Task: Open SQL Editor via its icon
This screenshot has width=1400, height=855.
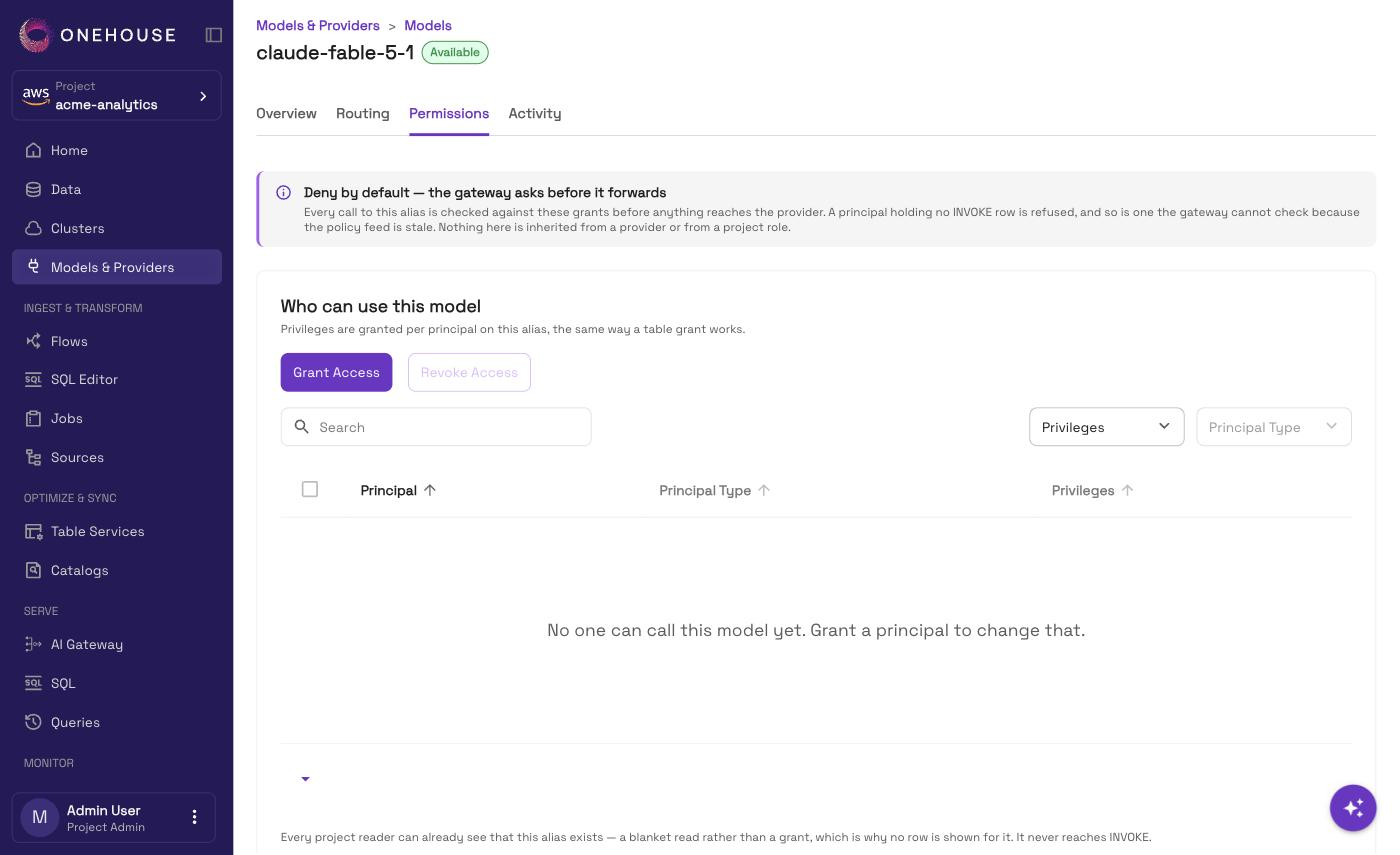Action: (x=33, y=379)
